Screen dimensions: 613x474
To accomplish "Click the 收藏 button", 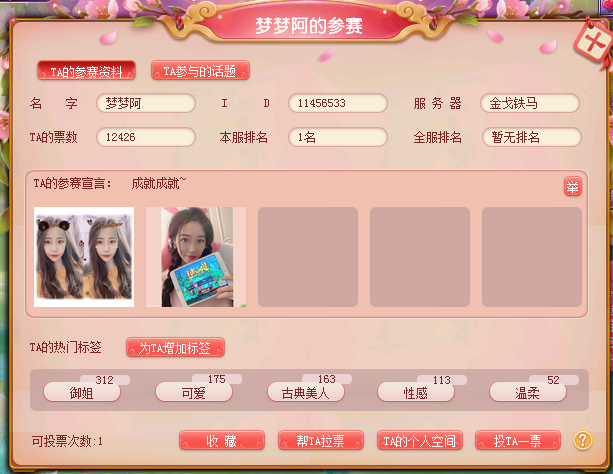I will coord(222,441).
